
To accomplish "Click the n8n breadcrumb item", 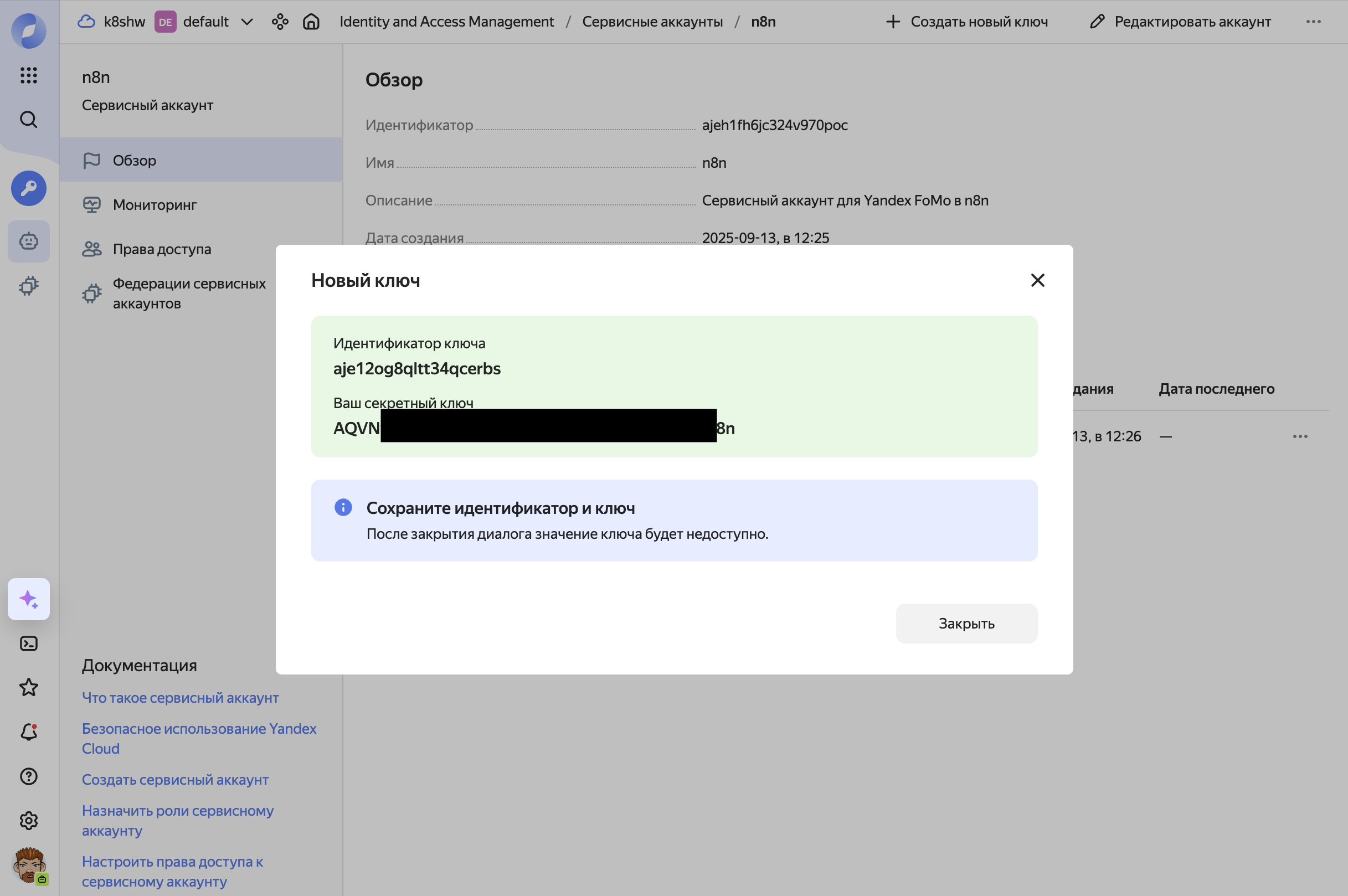I will coord(763,22).
